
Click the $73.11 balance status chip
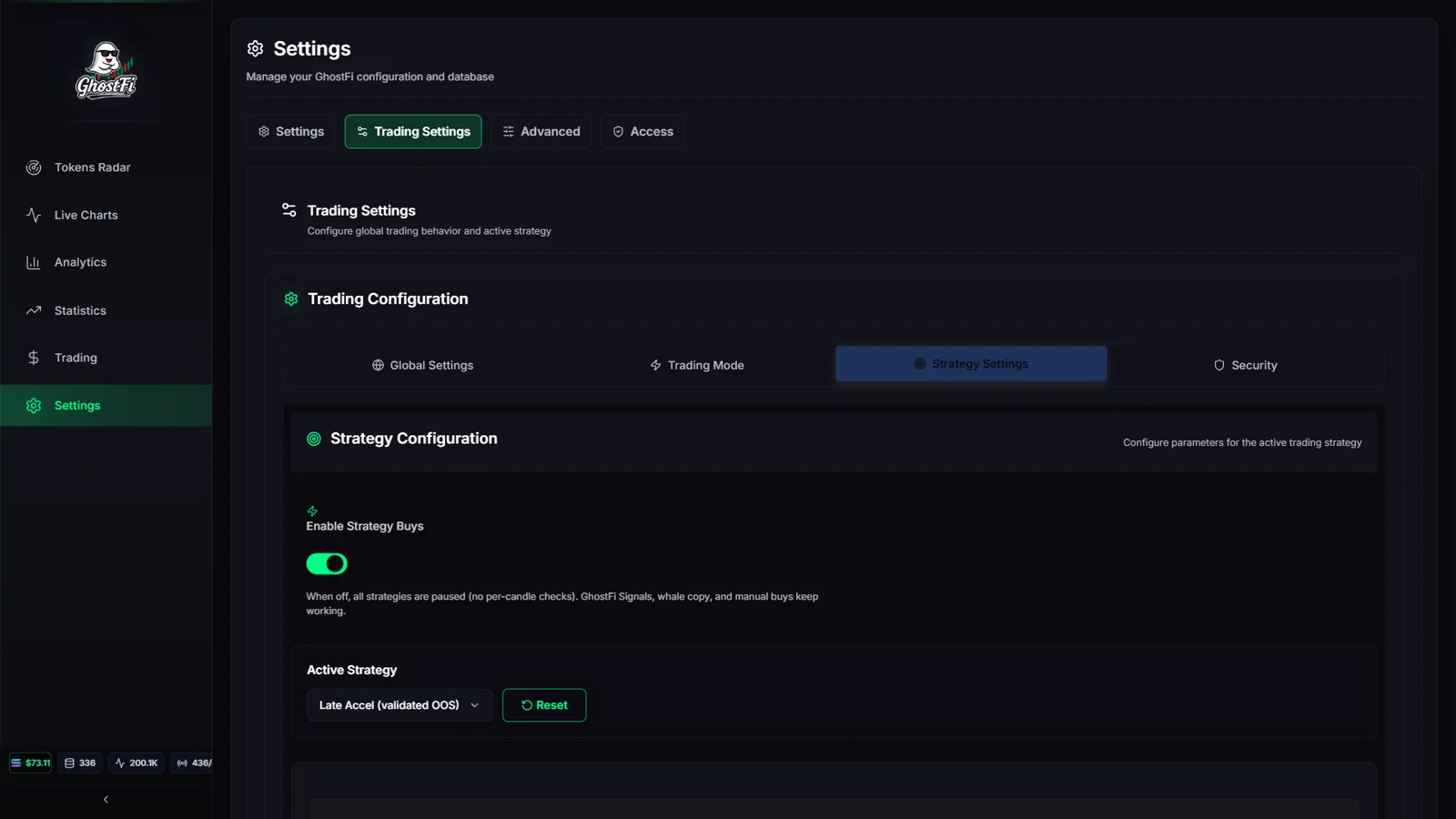(x=30, y=763)
